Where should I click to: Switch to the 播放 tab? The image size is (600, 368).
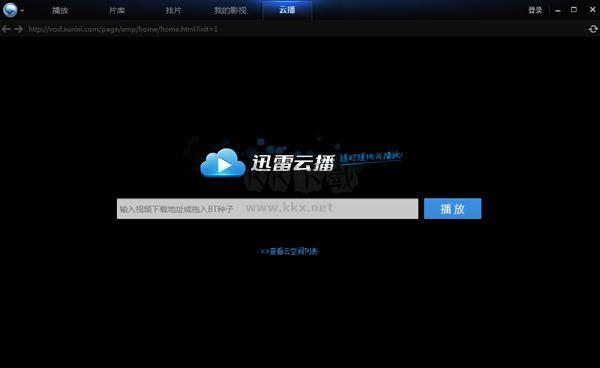click(x=60, y=10)
